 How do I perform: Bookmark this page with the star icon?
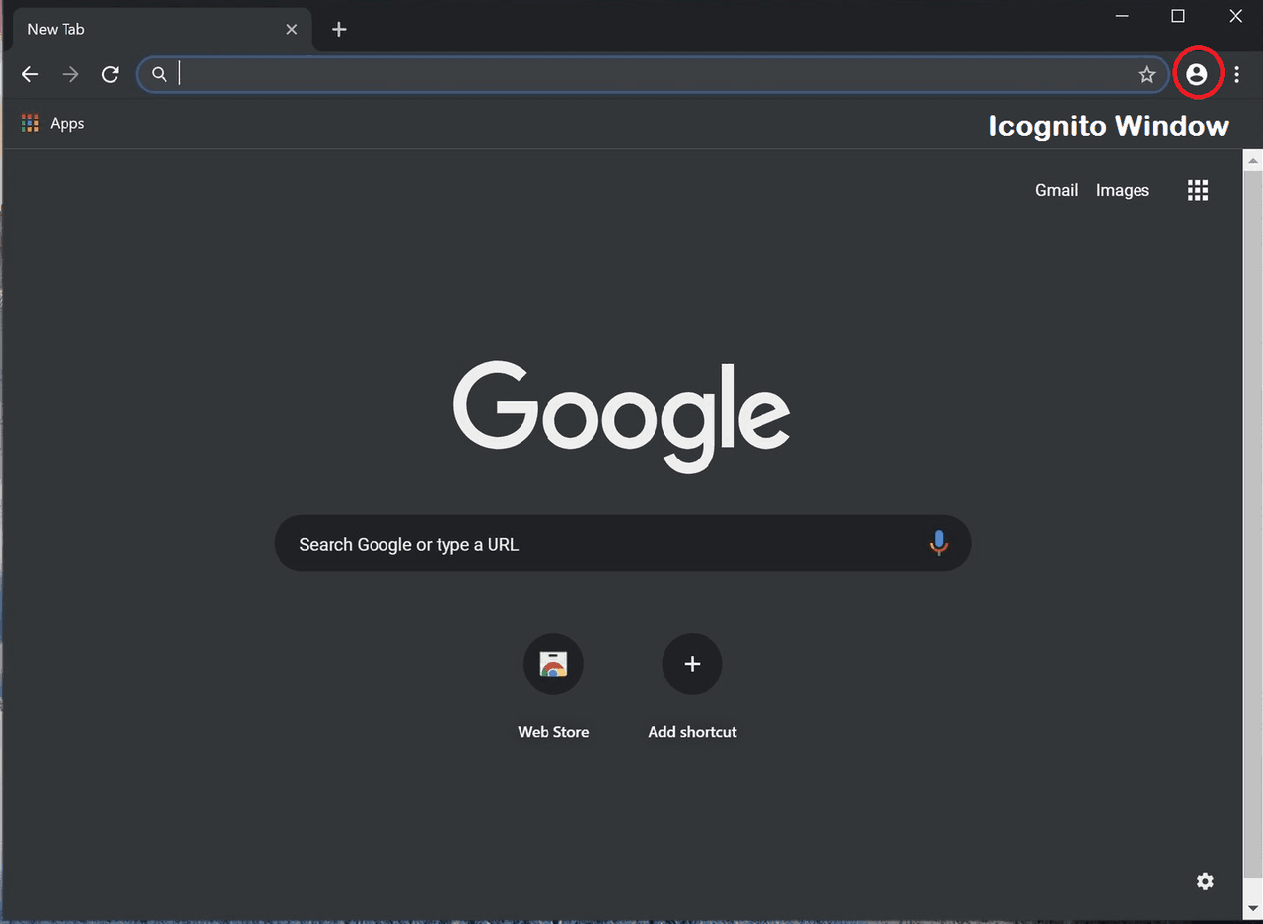[x=1147, y=74]
